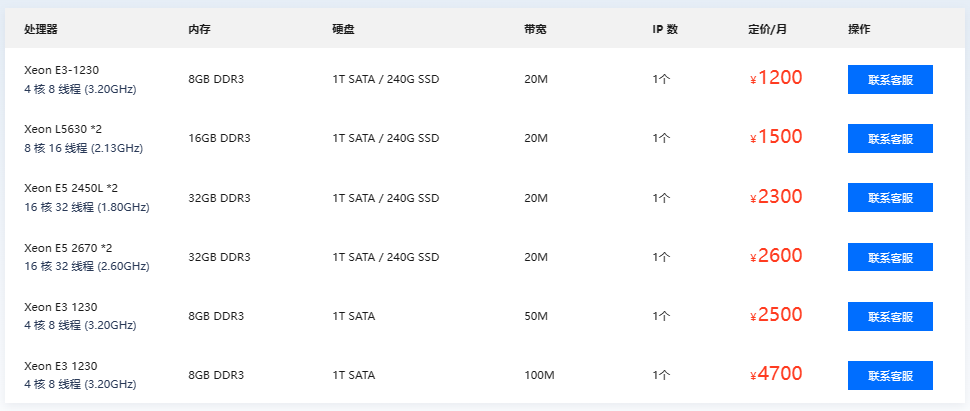
Task: Click the 内存 column header
Action: point(200,29)
